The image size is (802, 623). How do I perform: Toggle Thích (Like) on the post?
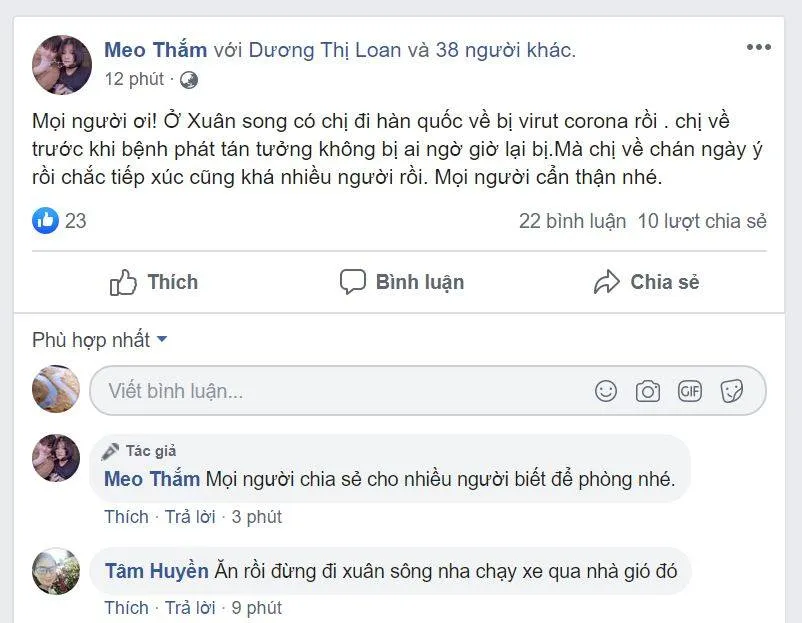click(154, 282)
